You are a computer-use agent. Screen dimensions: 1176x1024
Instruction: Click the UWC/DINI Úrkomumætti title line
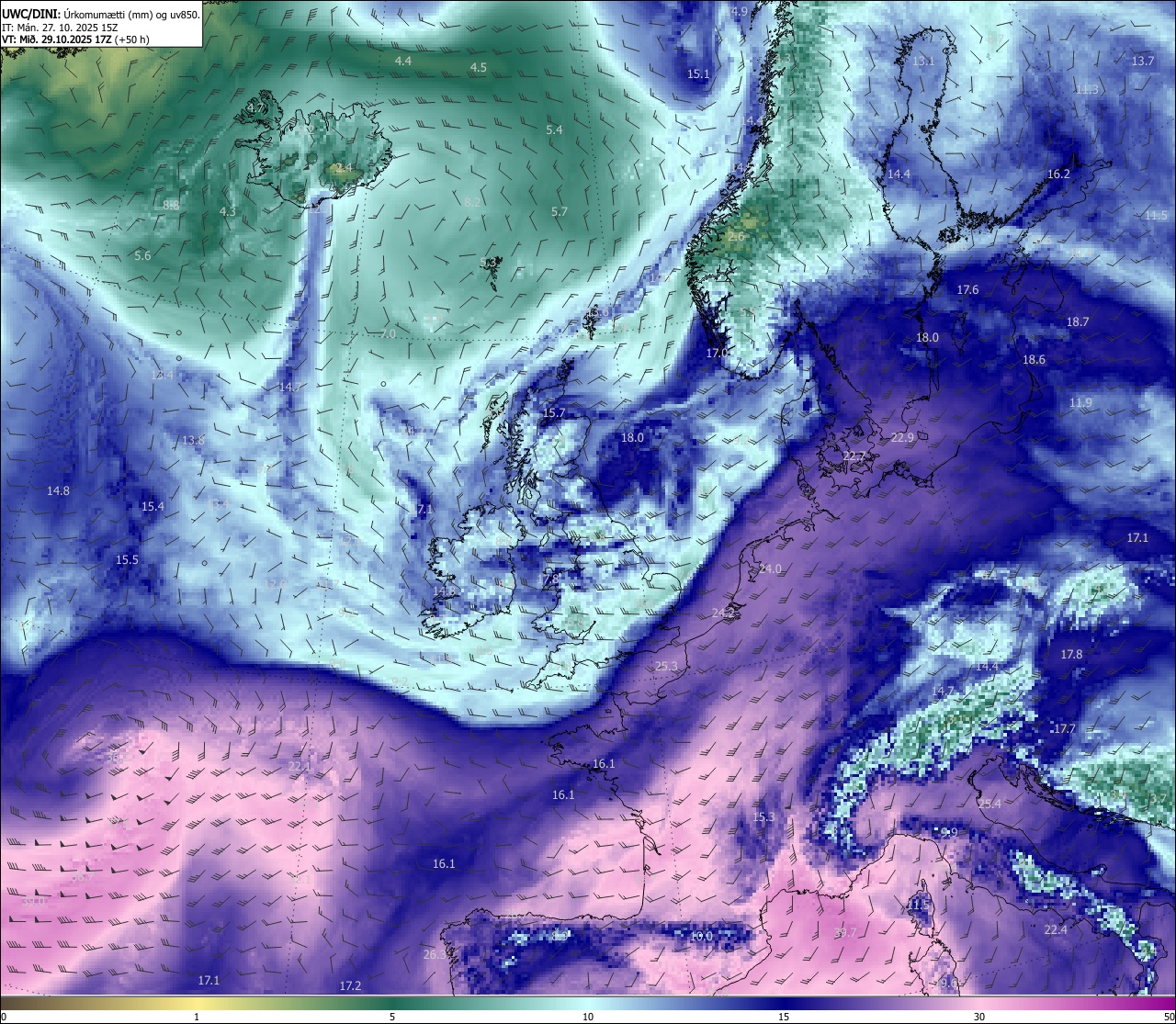(x=101, y=14)
